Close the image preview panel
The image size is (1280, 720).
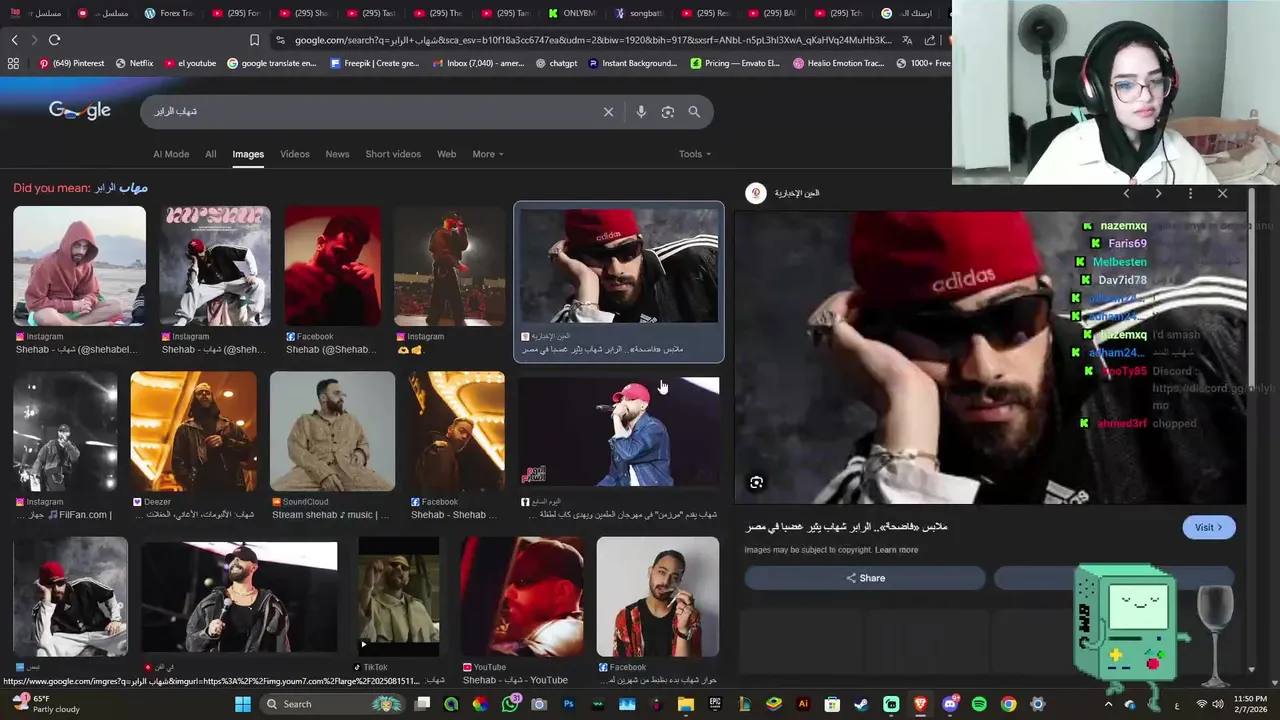tap(1222, 193)
